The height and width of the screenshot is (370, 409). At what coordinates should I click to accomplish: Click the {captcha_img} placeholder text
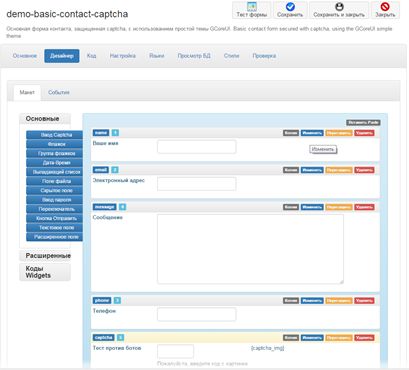pyautogui.click(x=267, y=348)
